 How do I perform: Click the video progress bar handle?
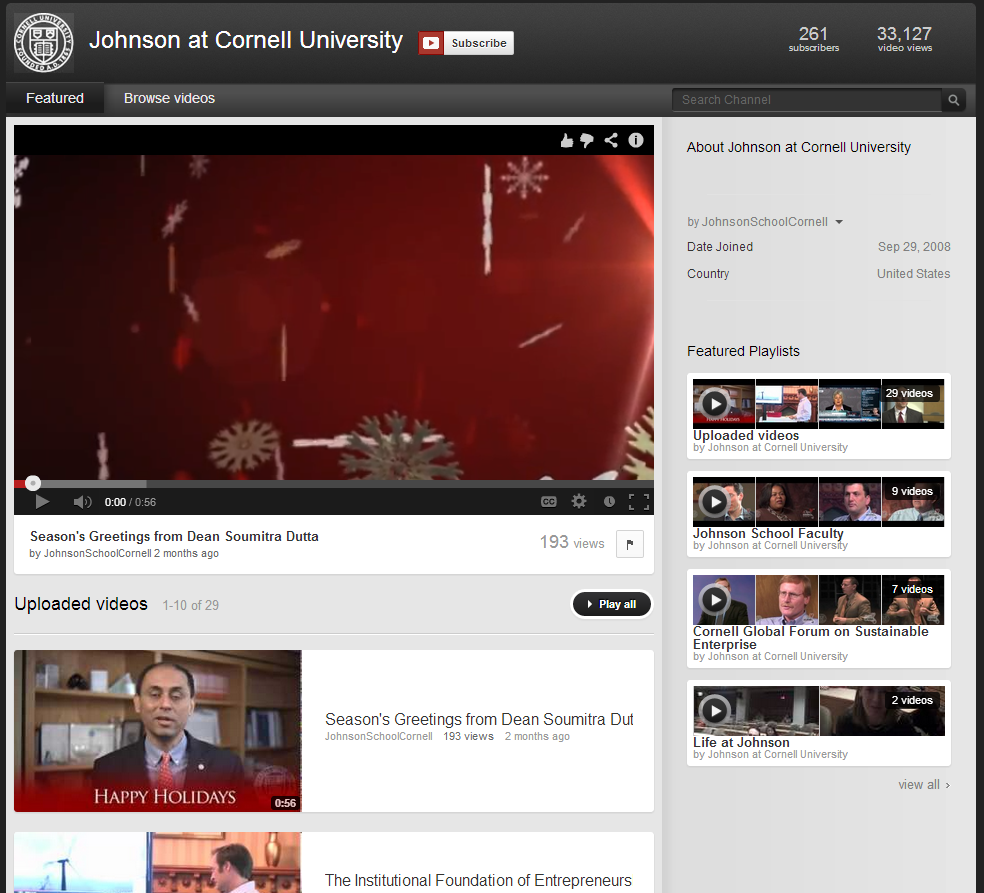pos(33,483)
